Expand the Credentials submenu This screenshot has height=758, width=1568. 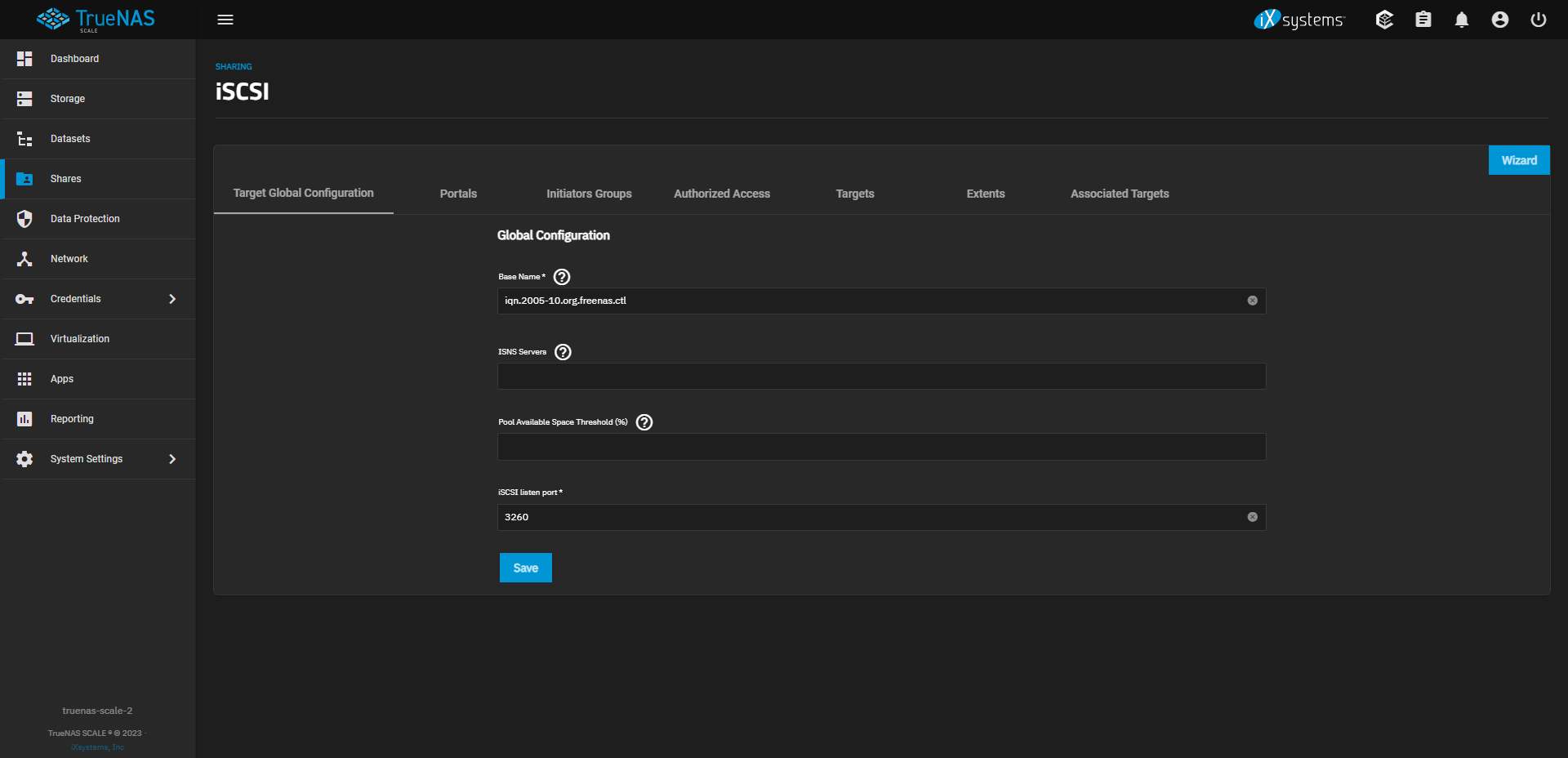tap(171, 299)
